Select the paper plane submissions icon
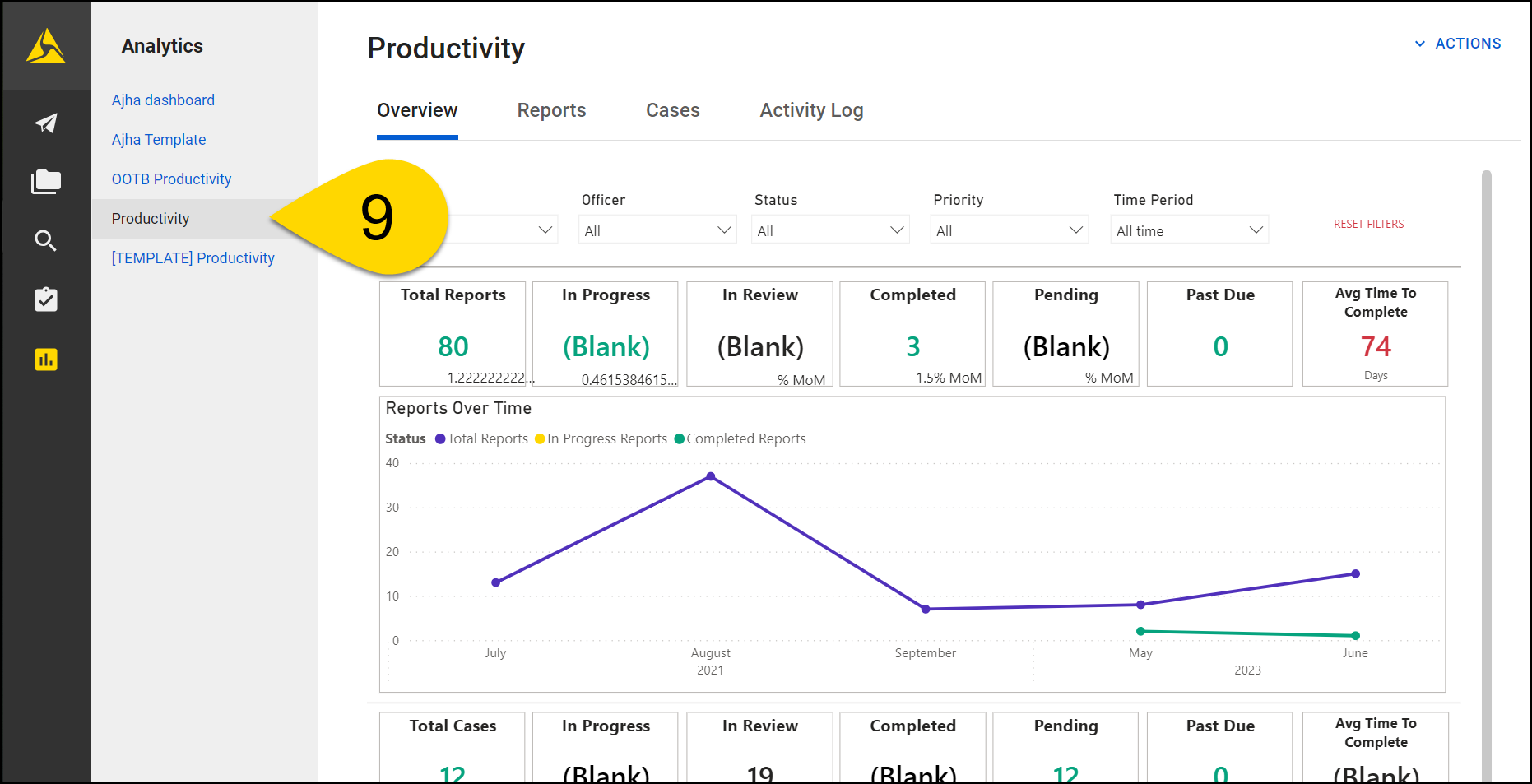The image size is (1532, 784). (45, 123)
